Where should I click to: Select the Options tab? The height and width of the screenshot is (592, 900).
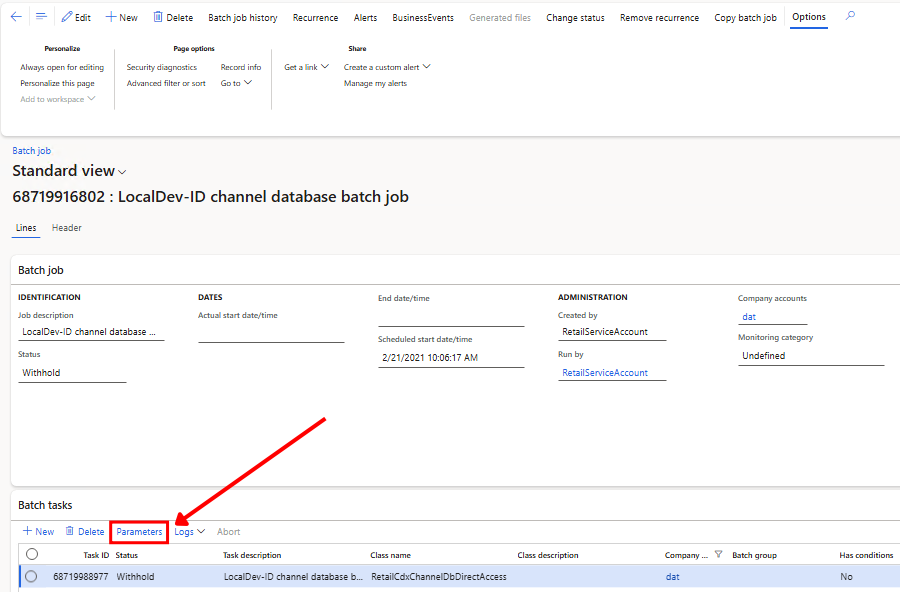809,17
